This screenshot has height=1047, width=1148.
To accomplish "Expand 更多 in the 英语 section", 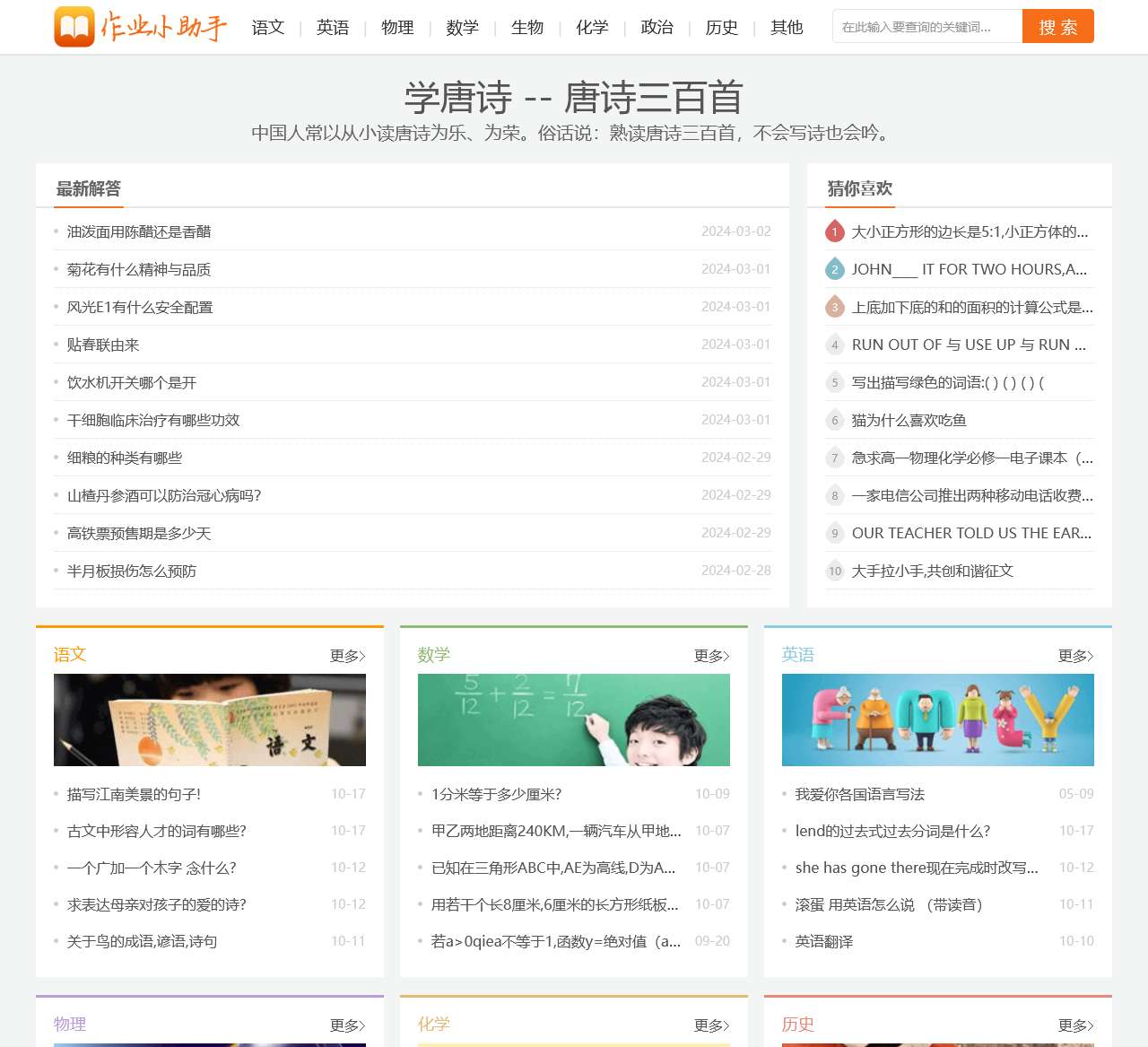I will pyautogui.click(x=1076, y=656).
